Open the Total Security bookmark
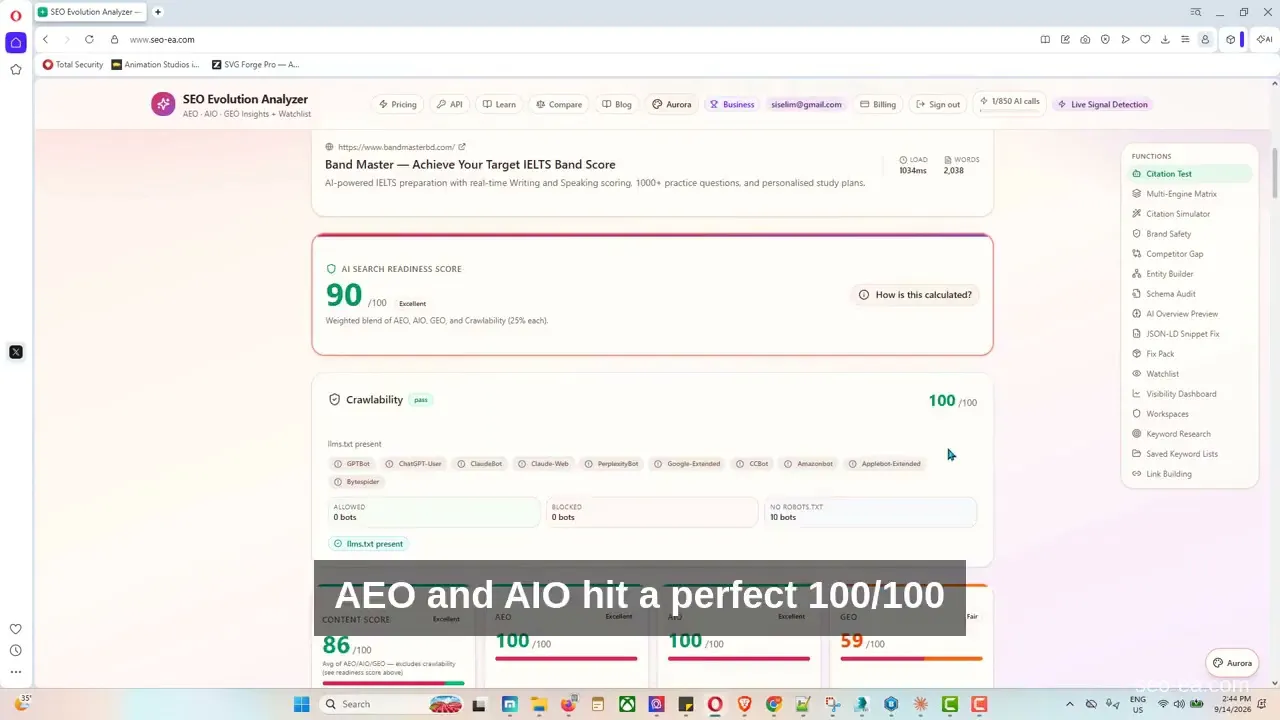 tap(73, 65)
